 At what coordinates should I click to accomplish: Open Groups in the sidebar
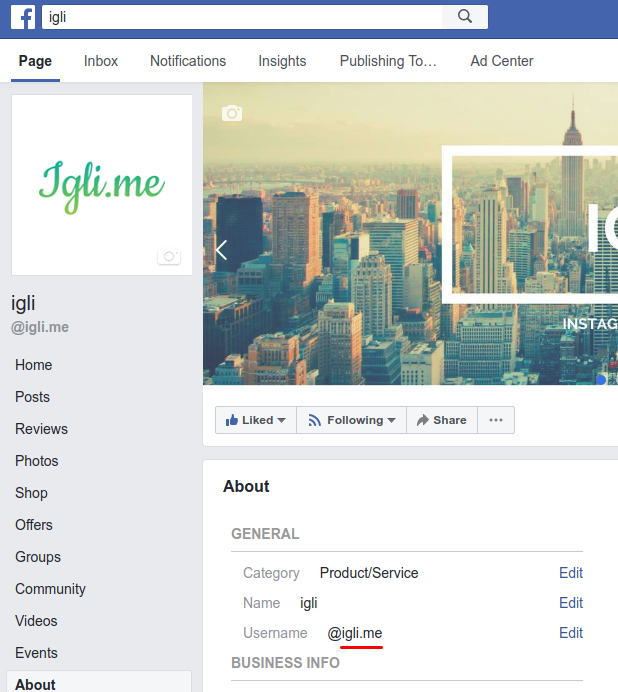click(38, 557)
